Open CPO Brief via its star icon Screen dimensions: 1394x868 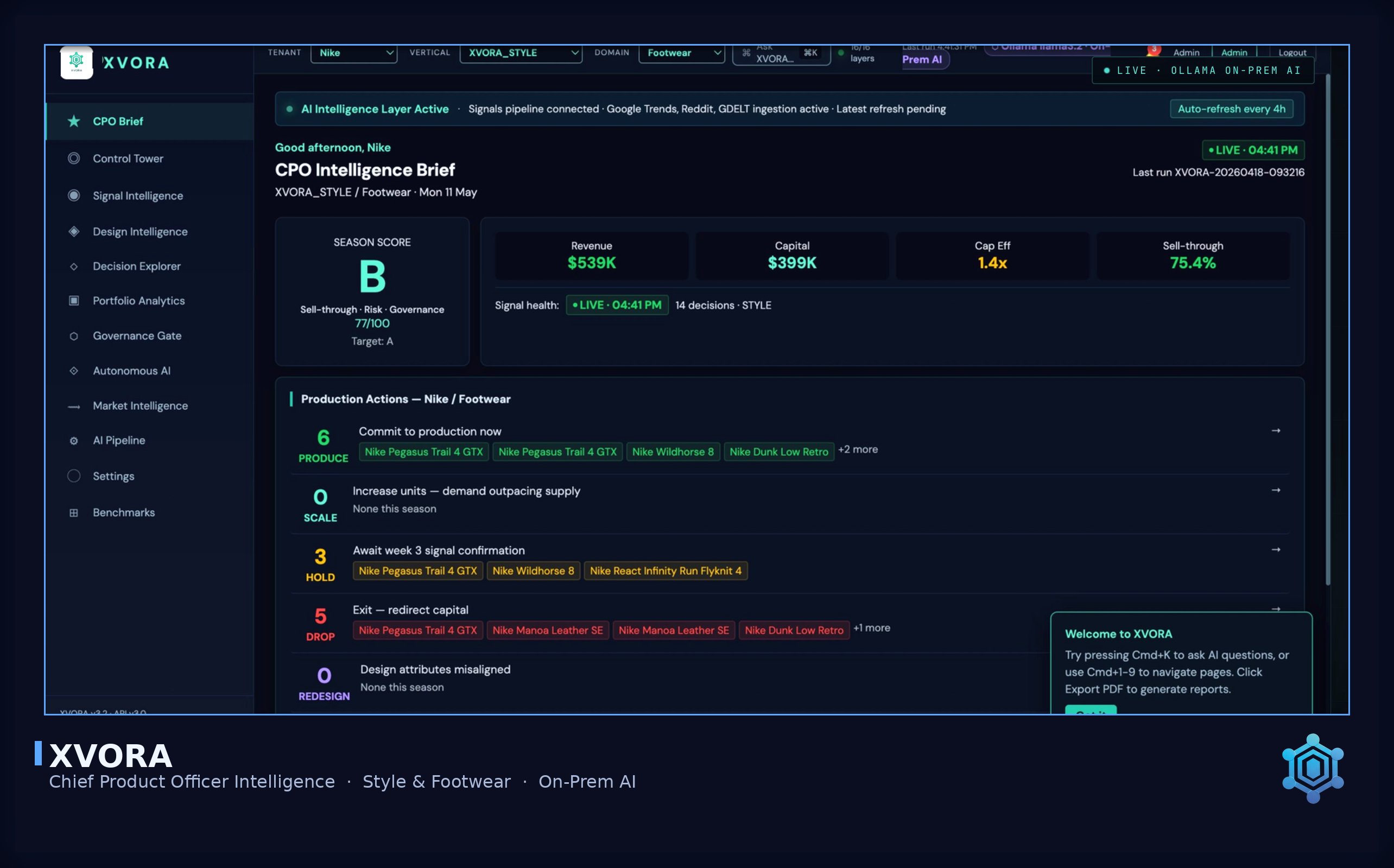(x=73, y=121)
